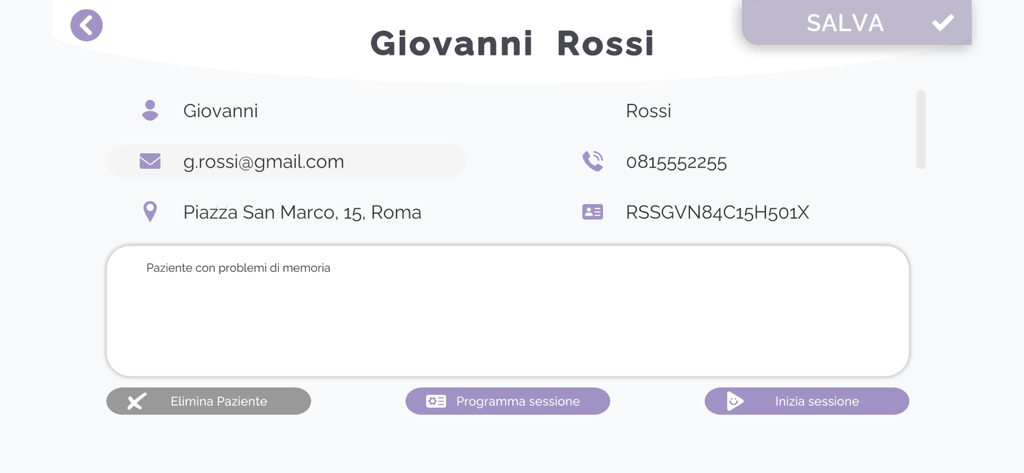Edit the phone number 0815552255
This screenshot has width=1024, height=473.
[x=676, y=161]
